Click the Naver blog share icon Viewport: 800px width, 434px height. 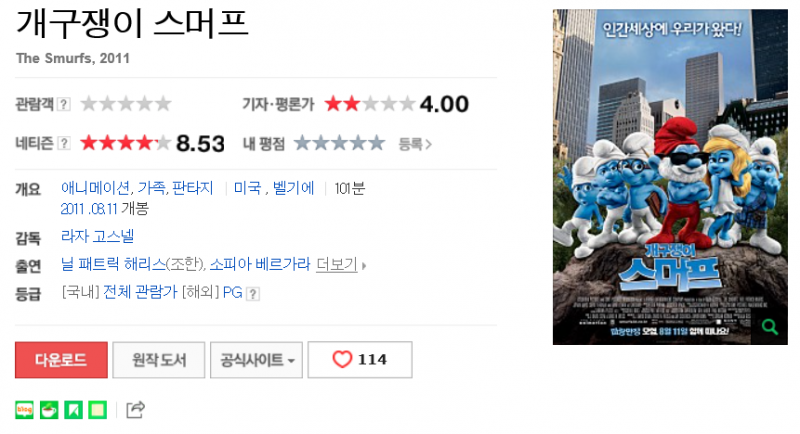(24, 410)
